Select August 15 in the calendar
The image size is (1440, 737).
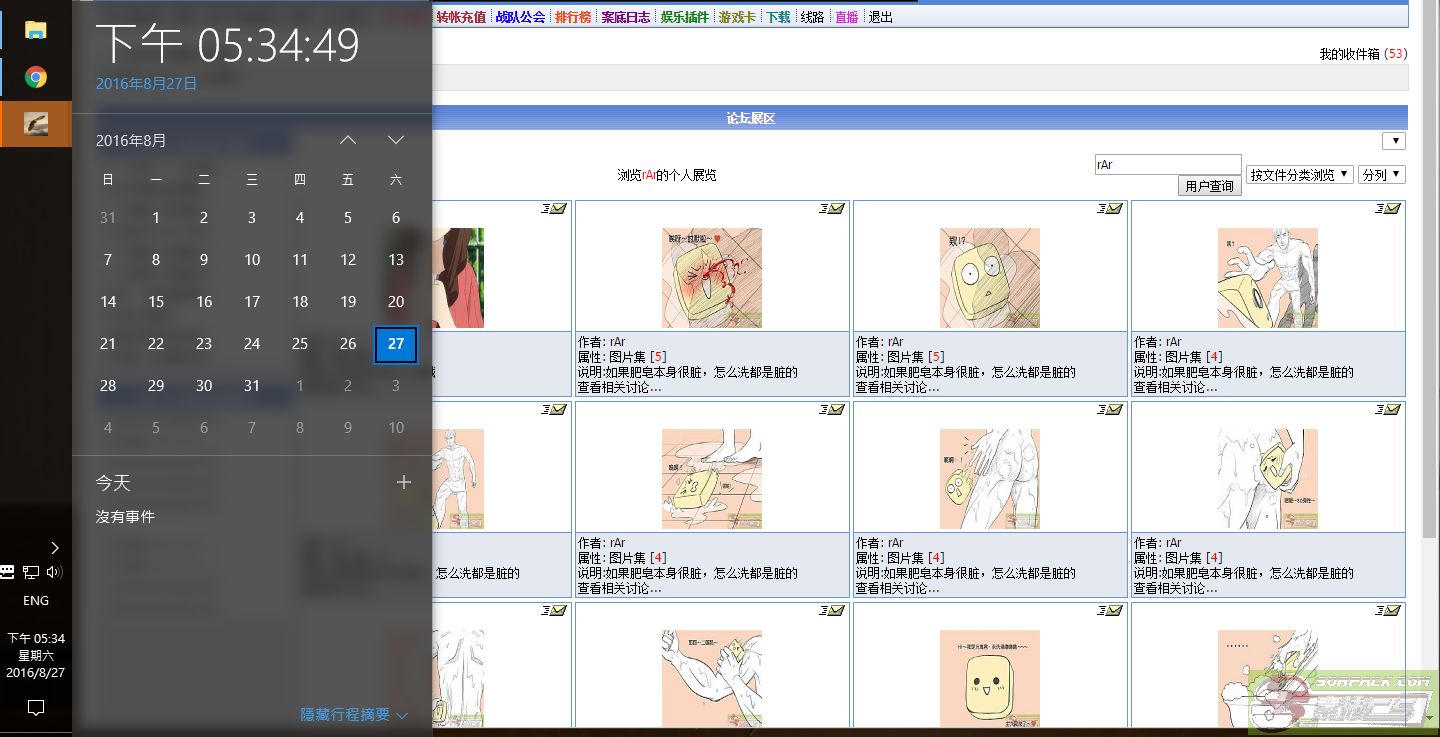pyautogui.click(x=156, y=302)
